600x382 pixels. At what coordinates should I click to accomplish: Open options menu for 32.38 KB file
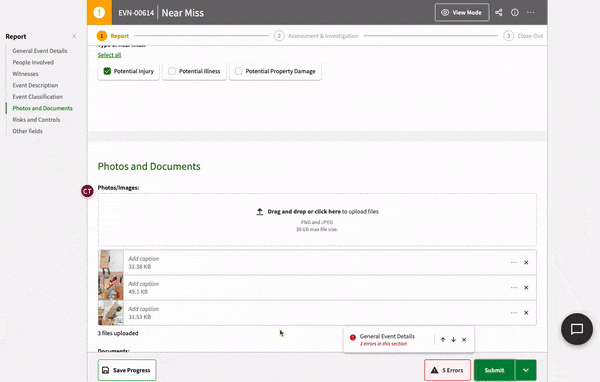click(x=514, y=263)
